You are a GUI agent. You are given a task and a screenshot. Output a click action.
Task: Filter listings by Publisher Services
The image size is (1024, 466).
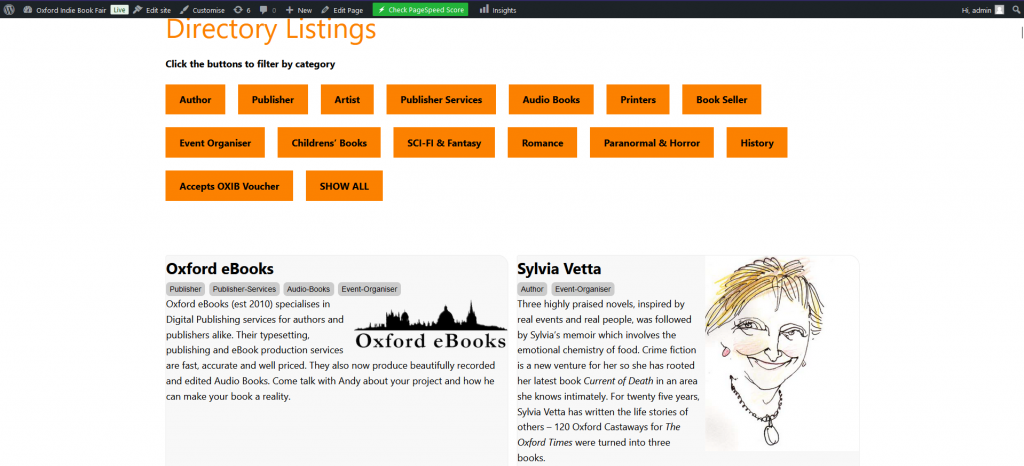tap(441, 100)
